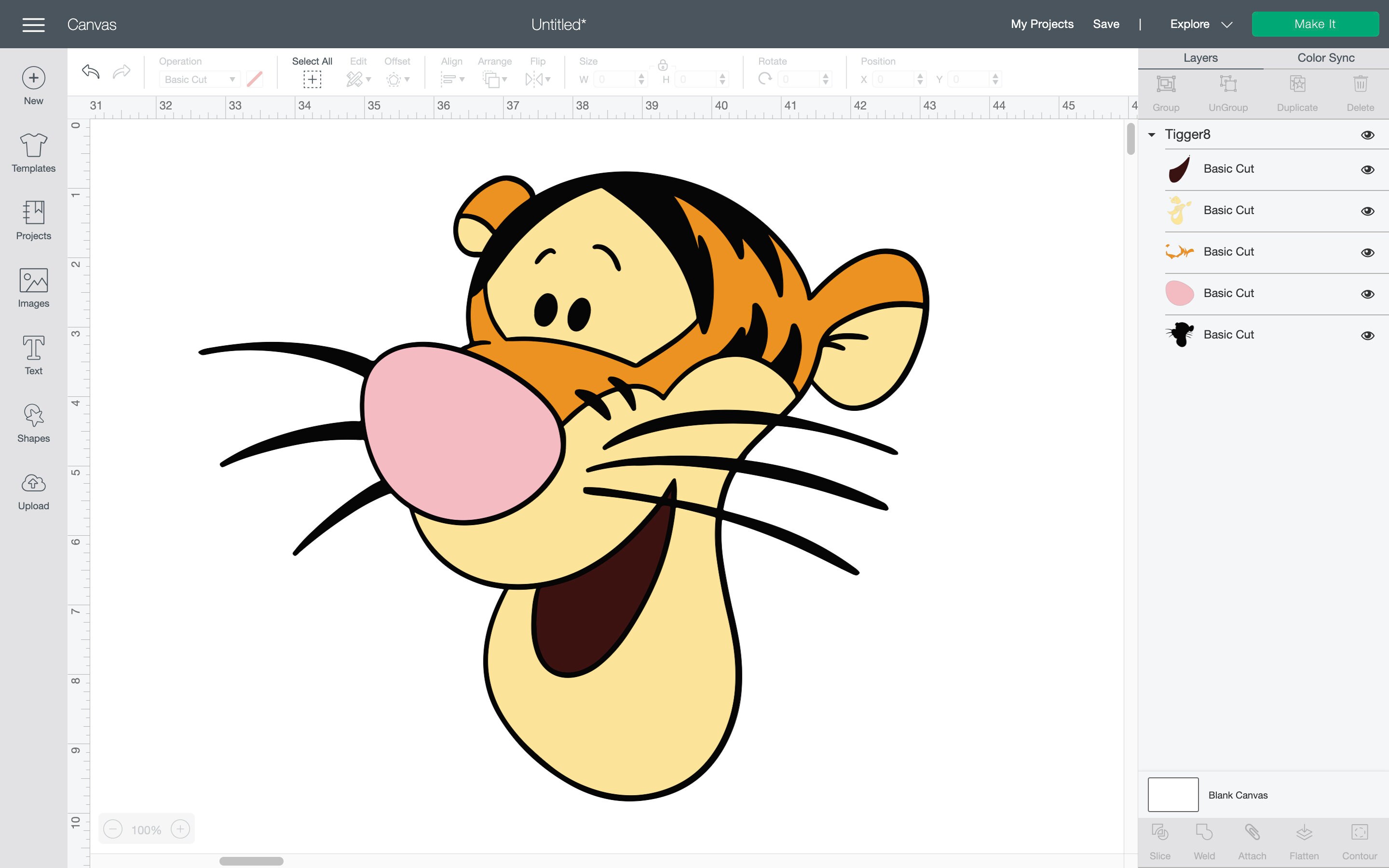The height and width of the screenshot is (868, 1389).
Task: Open the Projects panel
Action: (x=33, y=220)
